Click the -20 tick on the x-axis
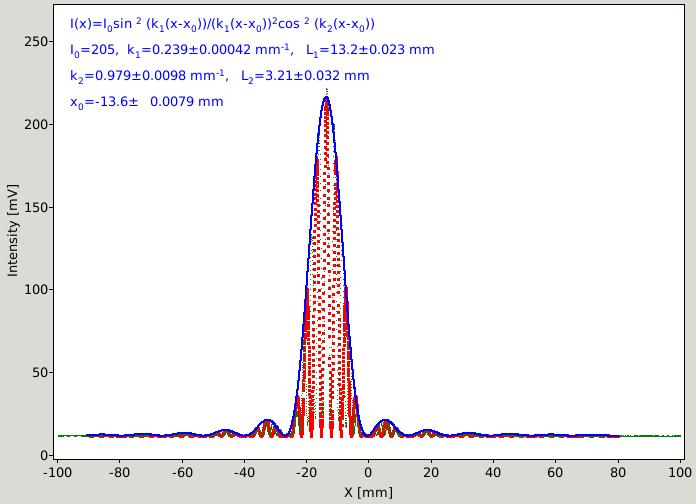 (305, 472)
